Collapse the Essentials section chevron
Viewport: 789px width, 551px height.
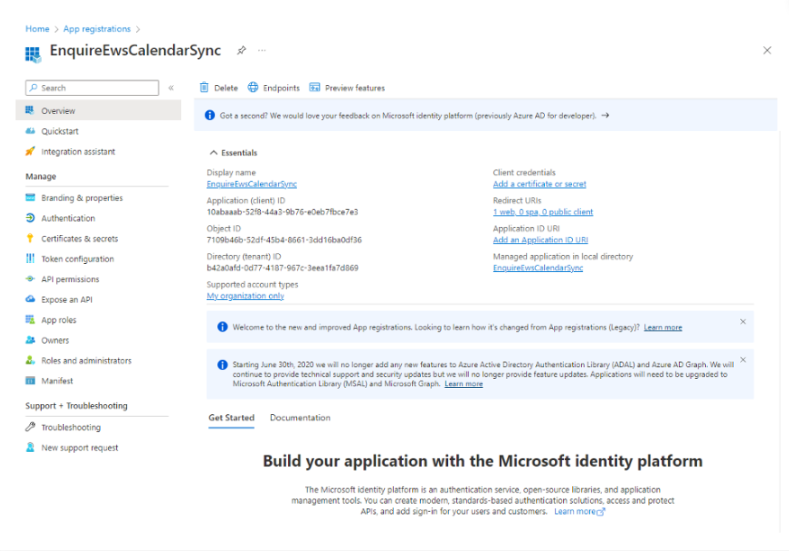tap(213, 152)
